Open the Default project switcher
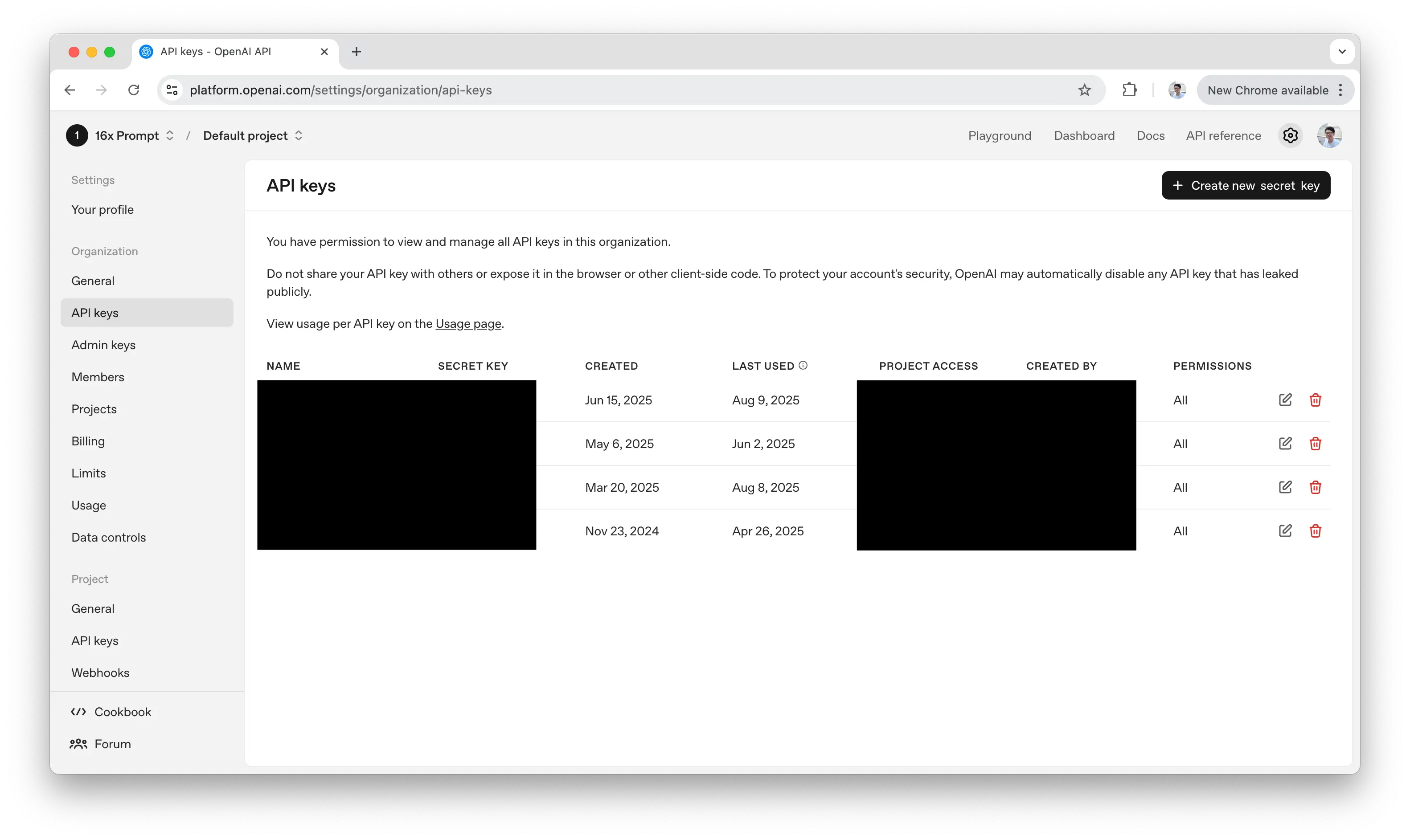 pyautogui.click(x=253, y=136)
